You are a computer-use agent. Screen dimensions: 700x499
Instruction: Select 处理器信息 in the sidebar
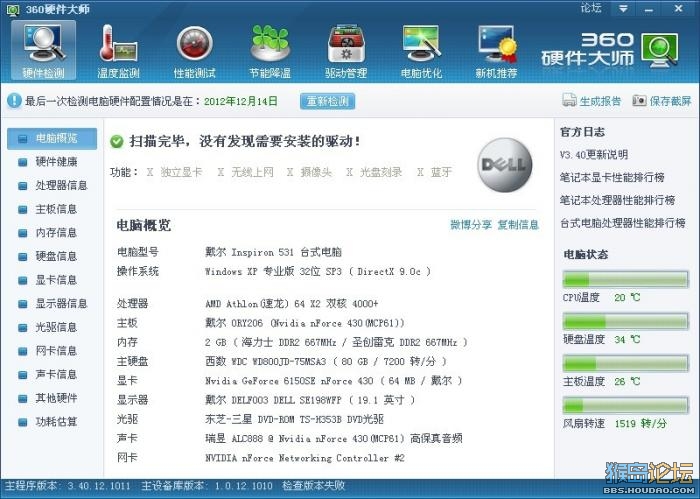(x=52, y=185)
